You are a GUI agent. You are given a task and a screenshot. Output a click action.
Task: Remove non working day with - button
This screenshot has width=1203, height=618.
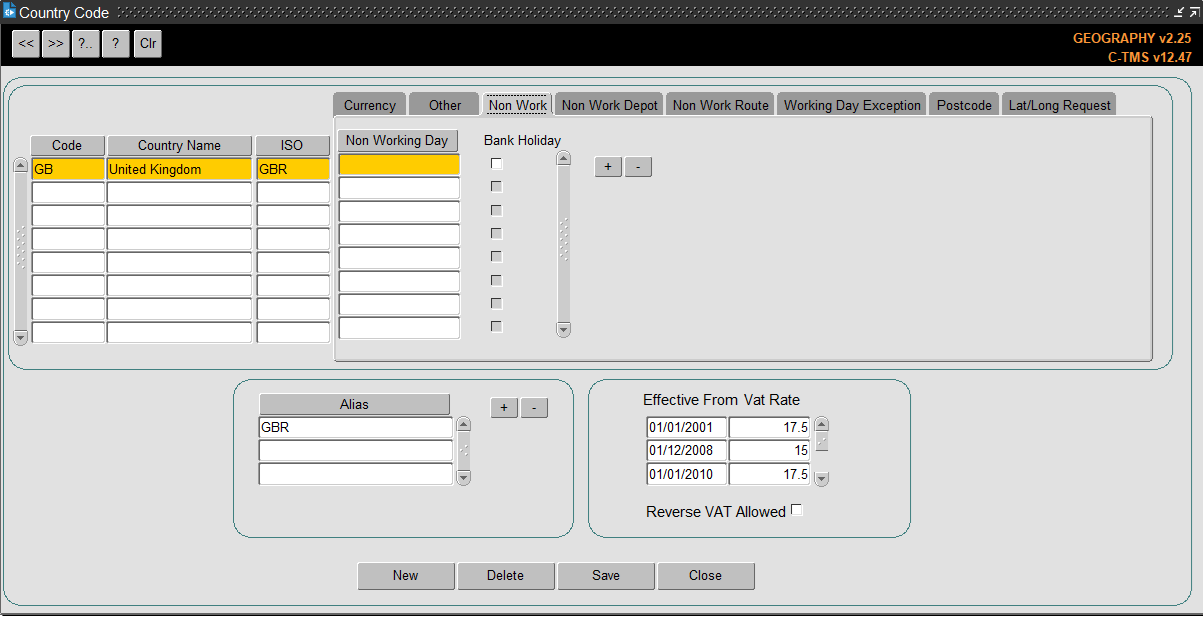coord(639,167)
